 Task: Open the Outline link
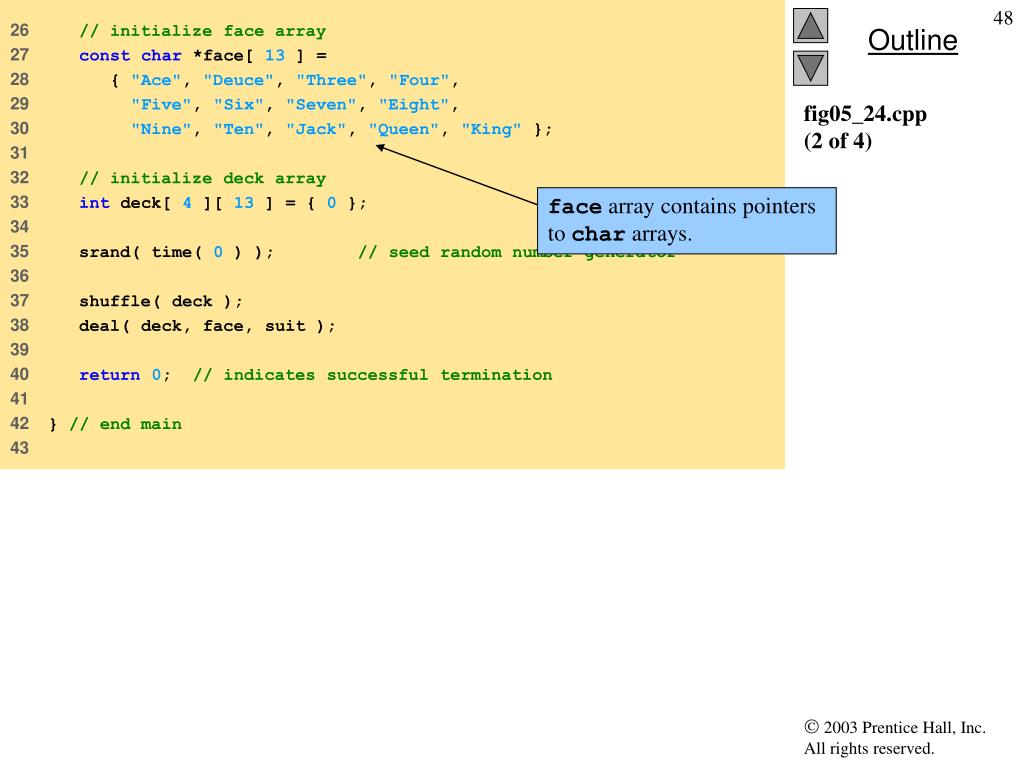point(912,40)
